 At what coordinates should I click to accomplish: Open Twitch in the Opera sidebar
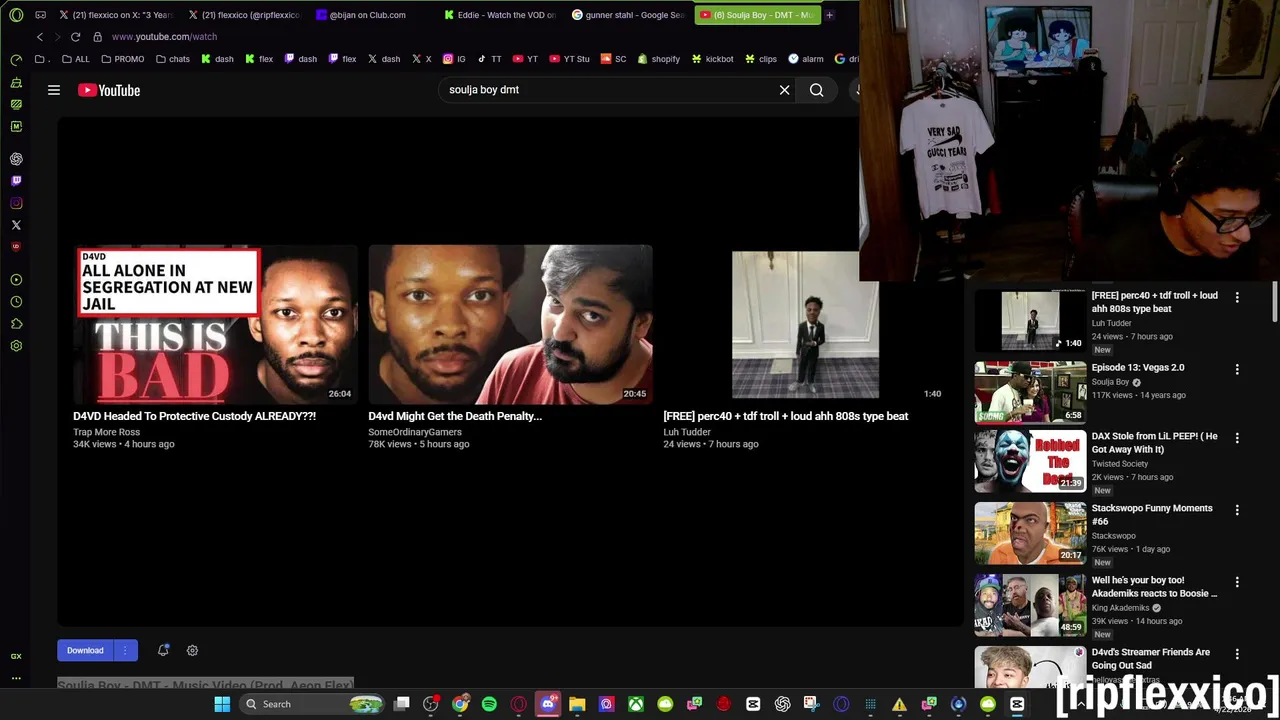click(16, 181)
